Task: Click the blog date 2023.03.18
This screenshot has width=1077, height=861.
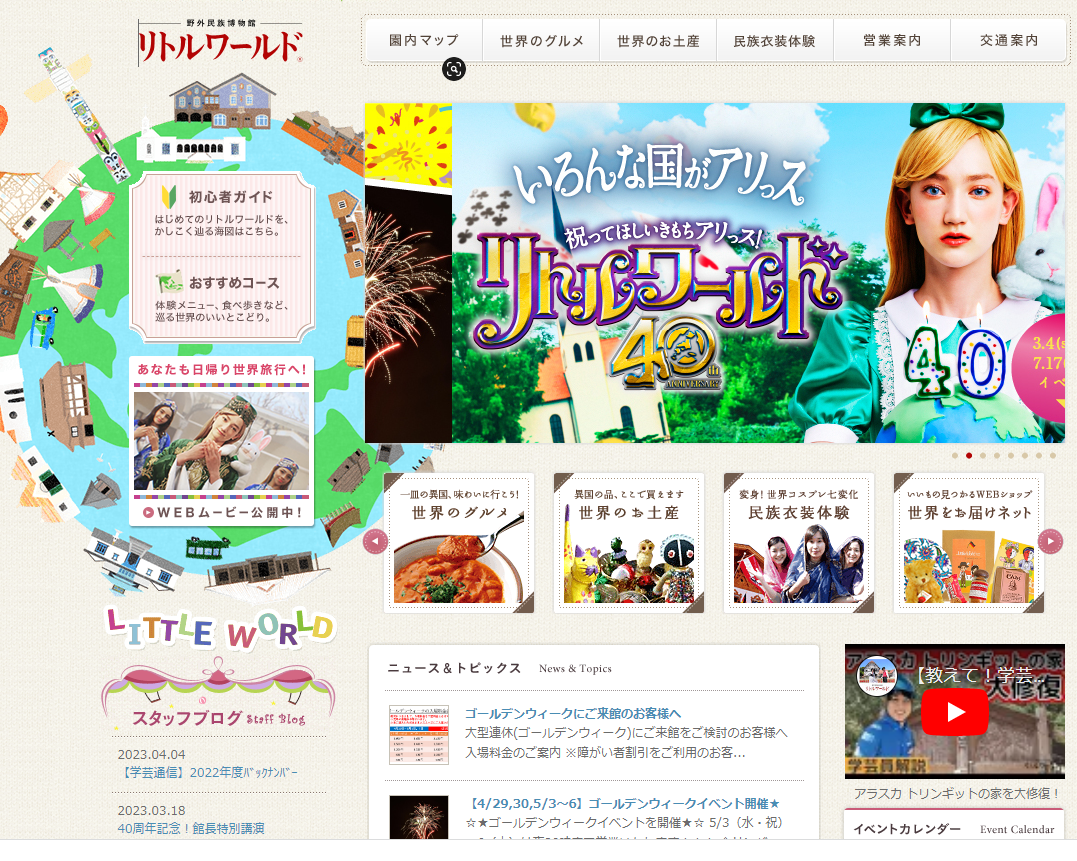Action: click(x=151, y=811)
